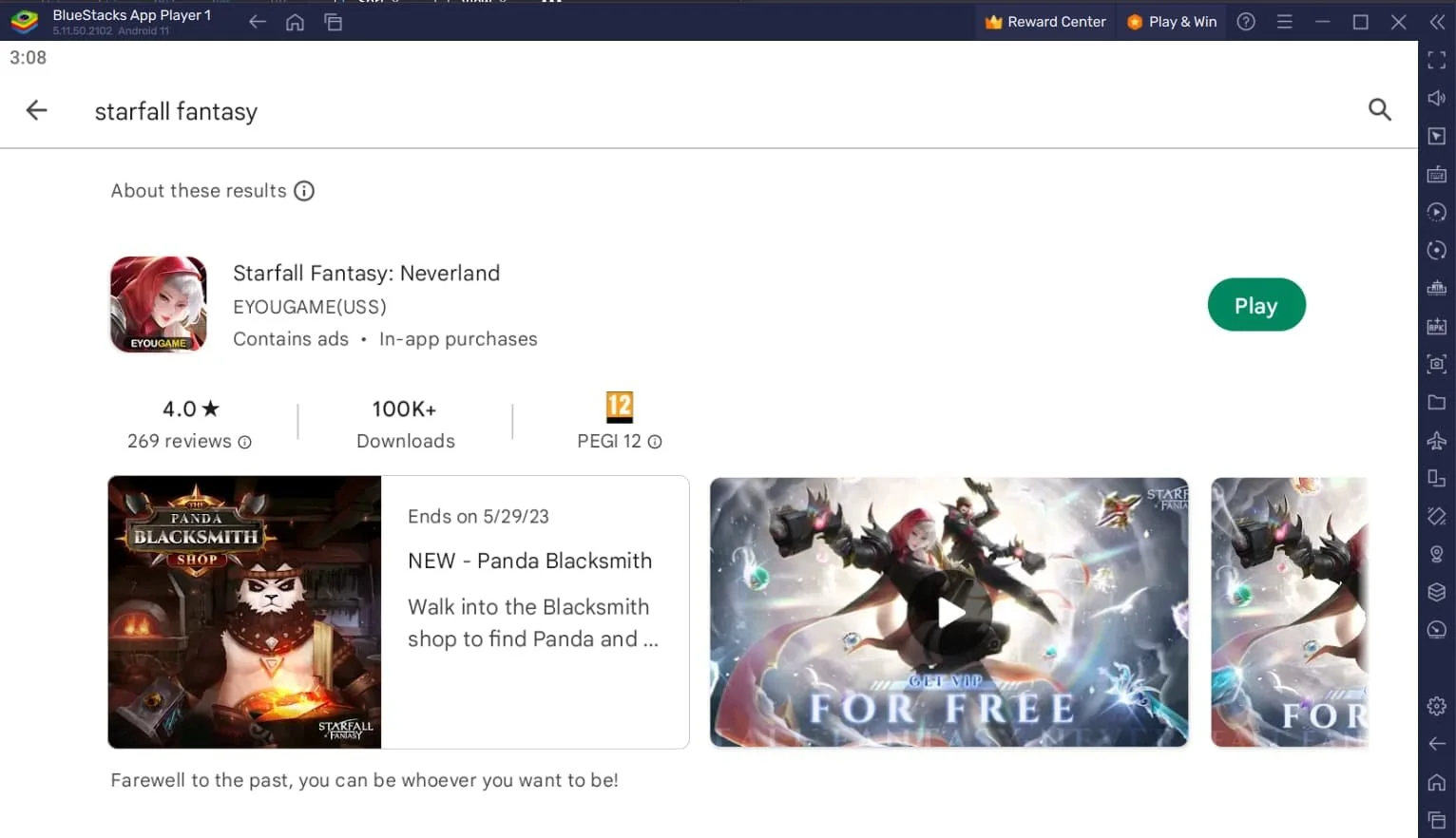Toggle the airplane mode icon
This screenshot has width=1456, height=838.
(x=1437, y=440)
